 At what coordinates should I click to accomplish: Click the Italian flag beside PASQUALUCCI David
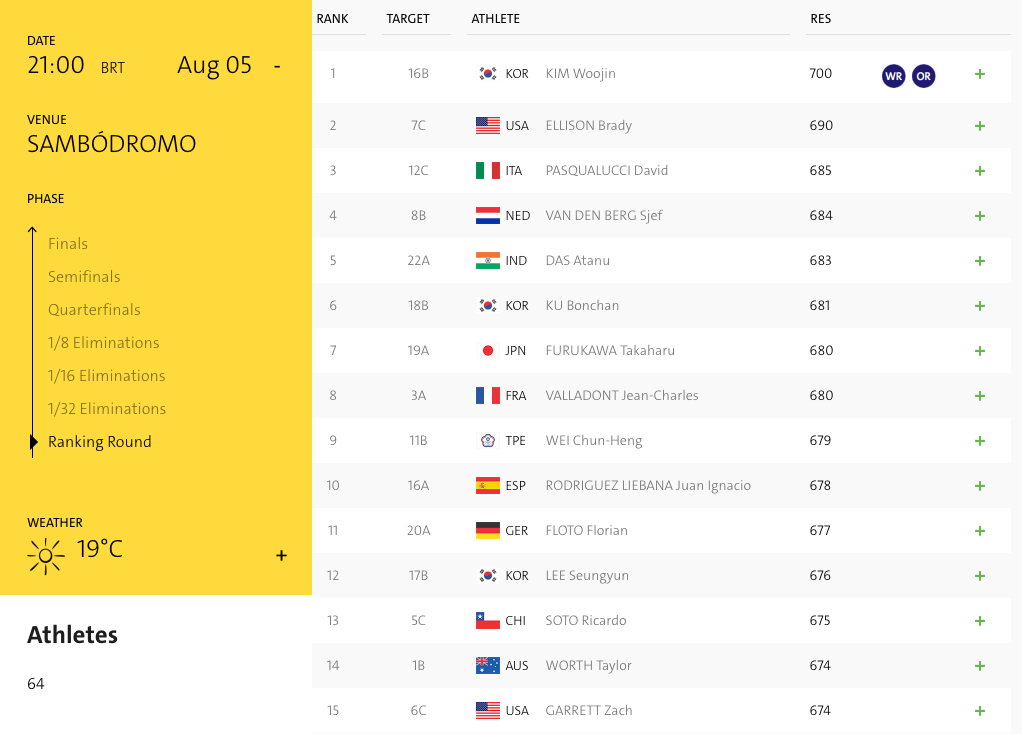tap(488, 171)
